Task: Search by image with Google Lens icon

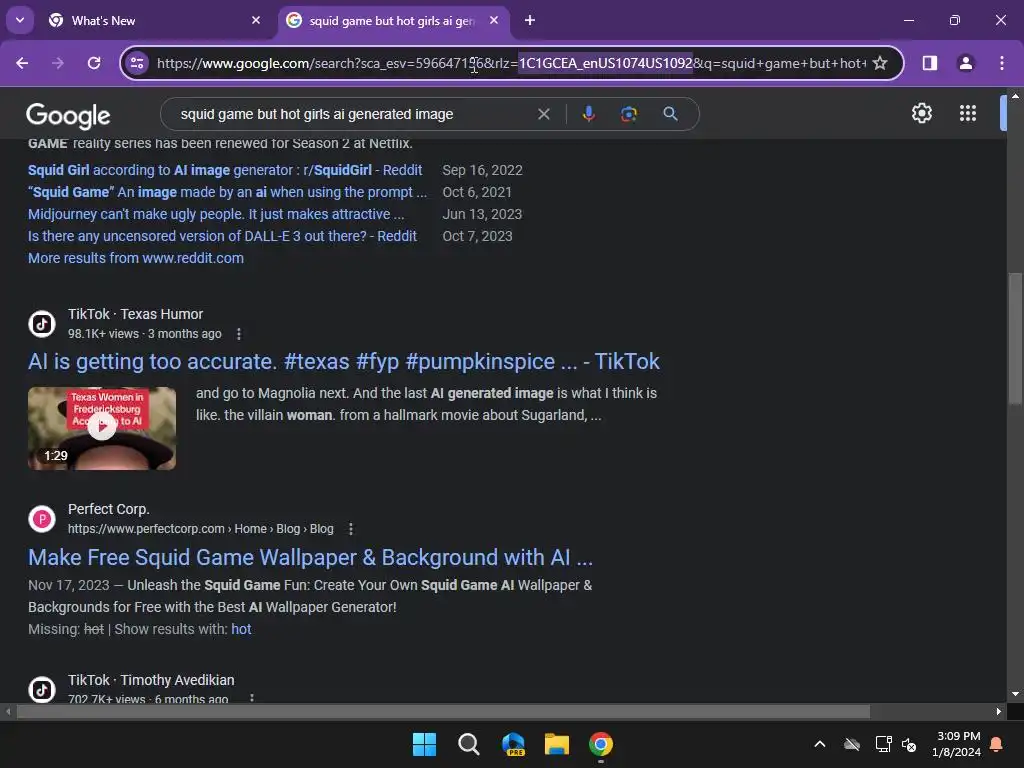Action: pos(628,114)
